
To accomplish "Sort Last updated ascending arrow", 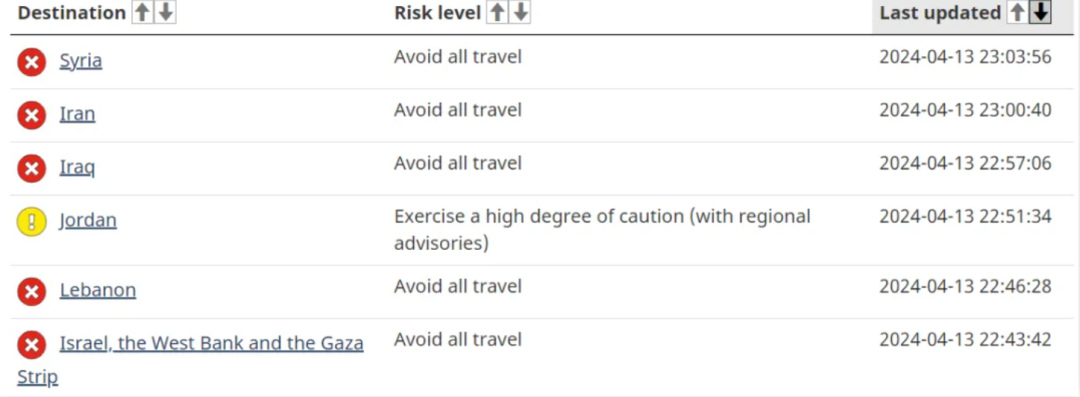I will (1017, 12).
